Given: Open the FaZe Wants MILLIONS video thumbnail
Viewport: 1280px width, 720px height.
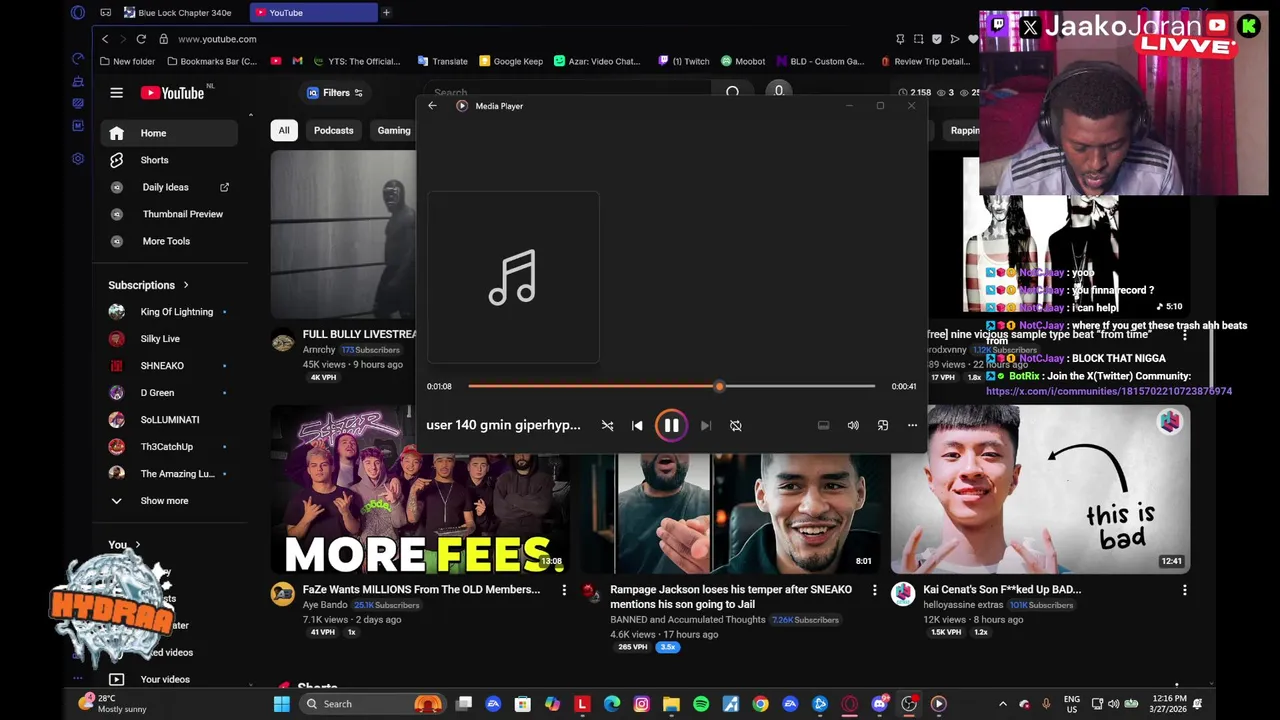Looking at the screenshot, I should (419, 488).
